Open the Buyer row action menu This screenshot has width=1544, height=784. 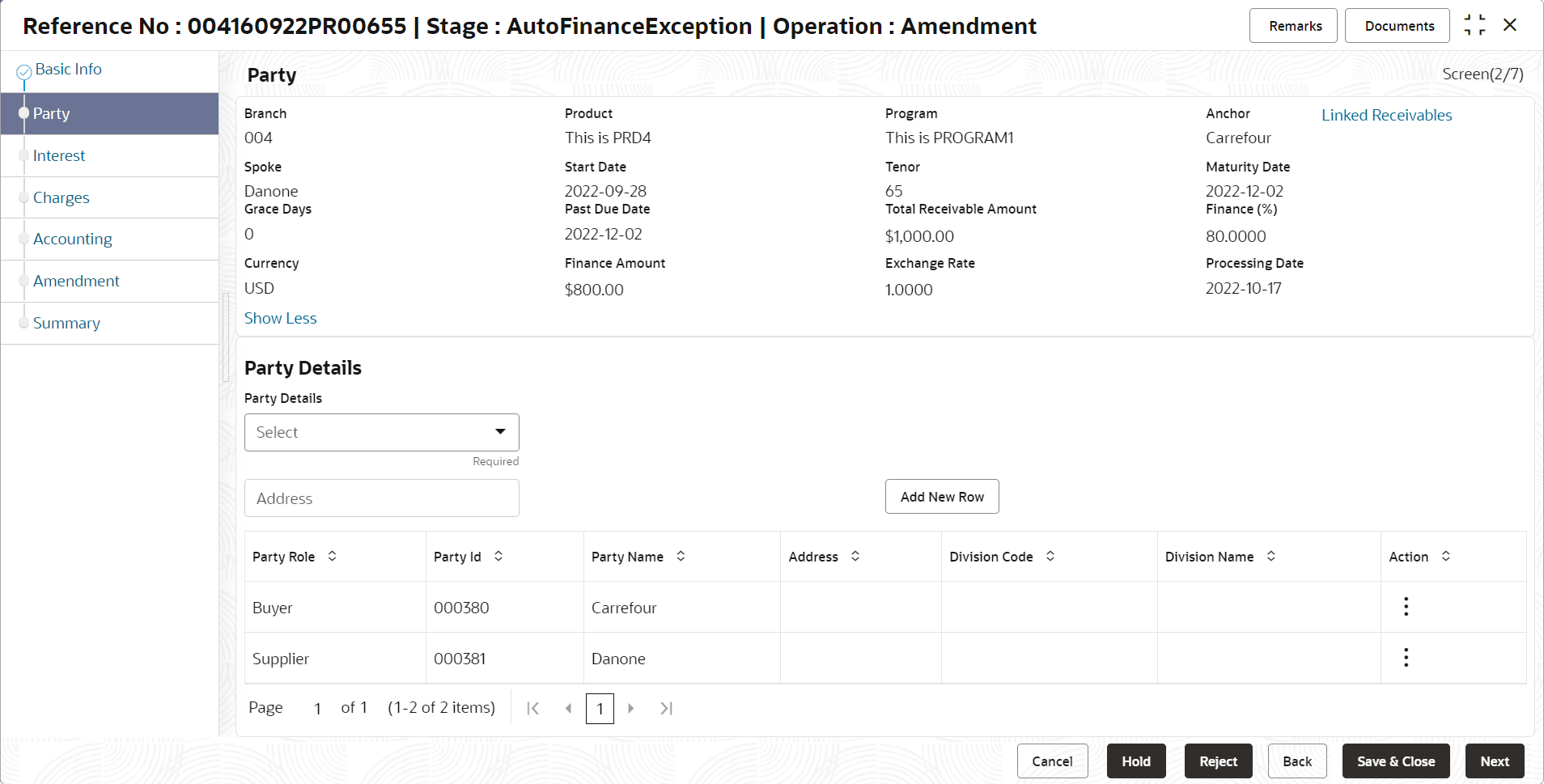click(1406, 607)
